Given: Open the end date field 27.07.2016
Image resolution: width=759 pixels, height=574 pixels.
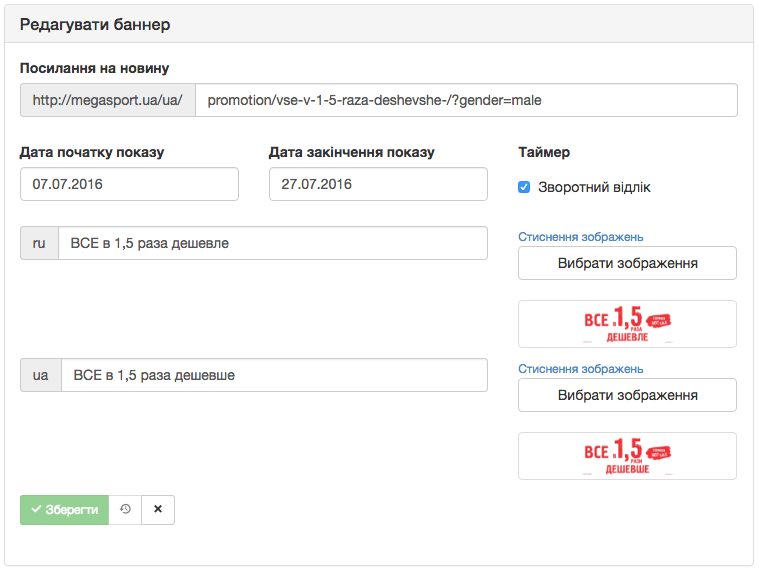Looking at the screenshot, I should (x=378, y=184).
